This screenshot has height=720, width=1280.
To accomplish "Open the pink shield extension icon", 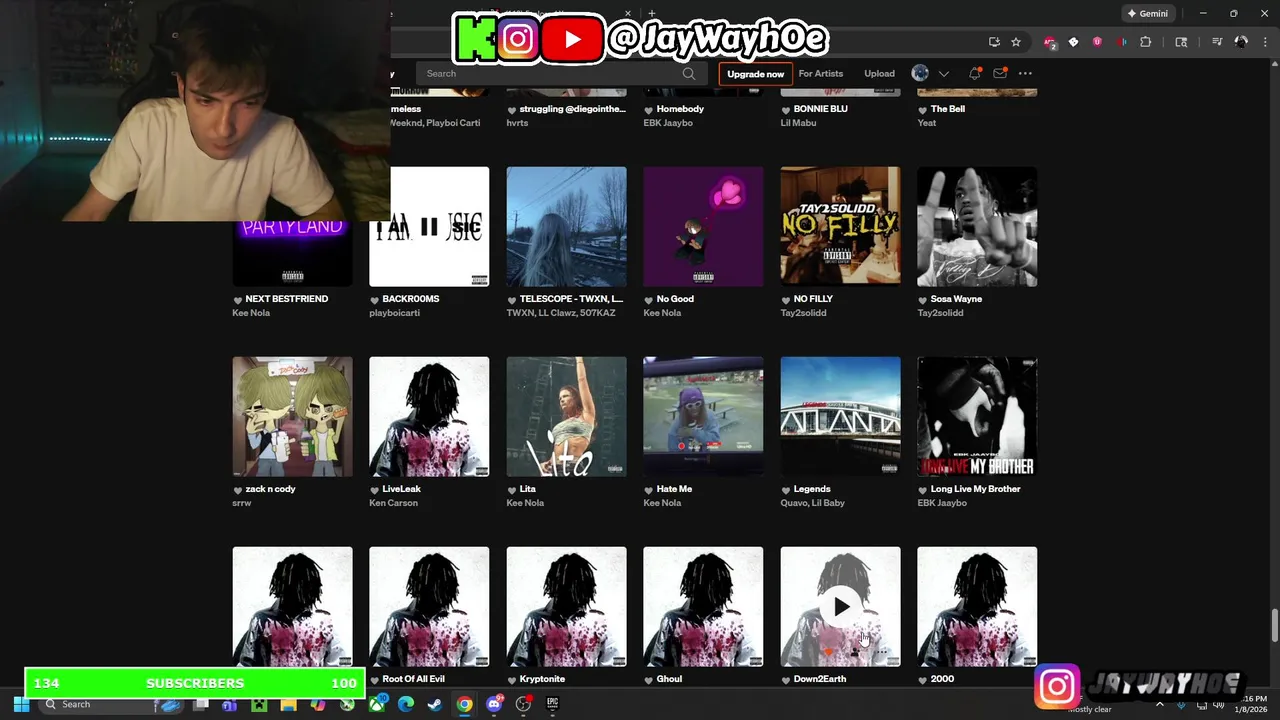I will [x=1097, y=42].
